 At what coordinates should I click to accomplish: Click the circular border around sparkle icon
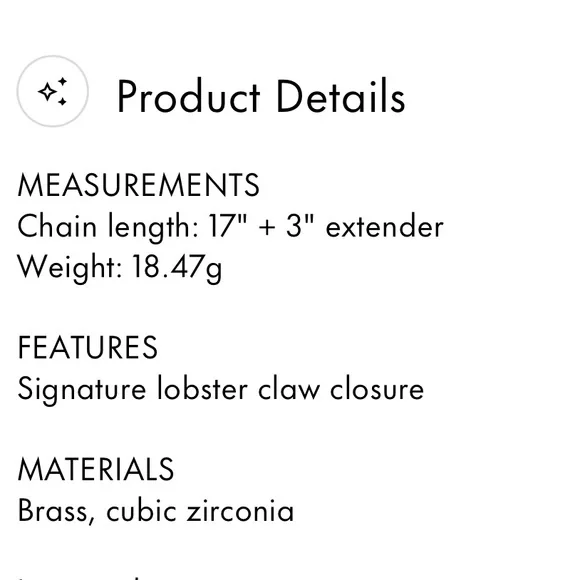coord(53,91)
